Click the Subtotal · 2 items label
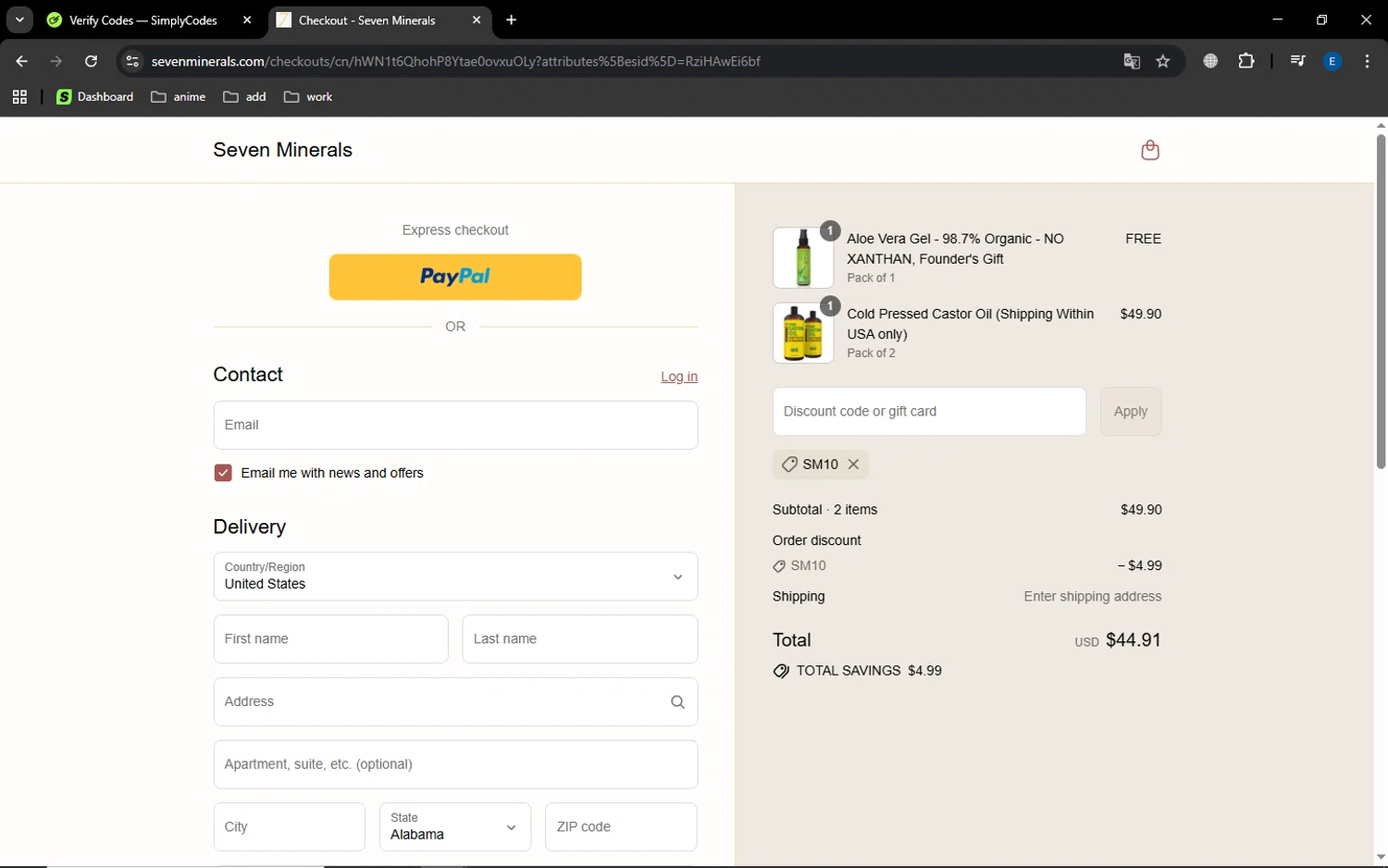The width and height of the screenshot is (1388, 868). (824, 510)
